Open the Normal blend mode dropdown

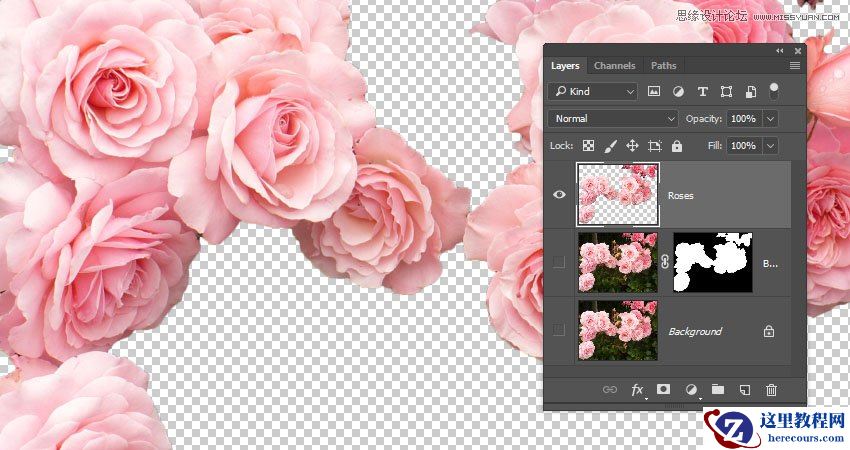tap(614, 118)
